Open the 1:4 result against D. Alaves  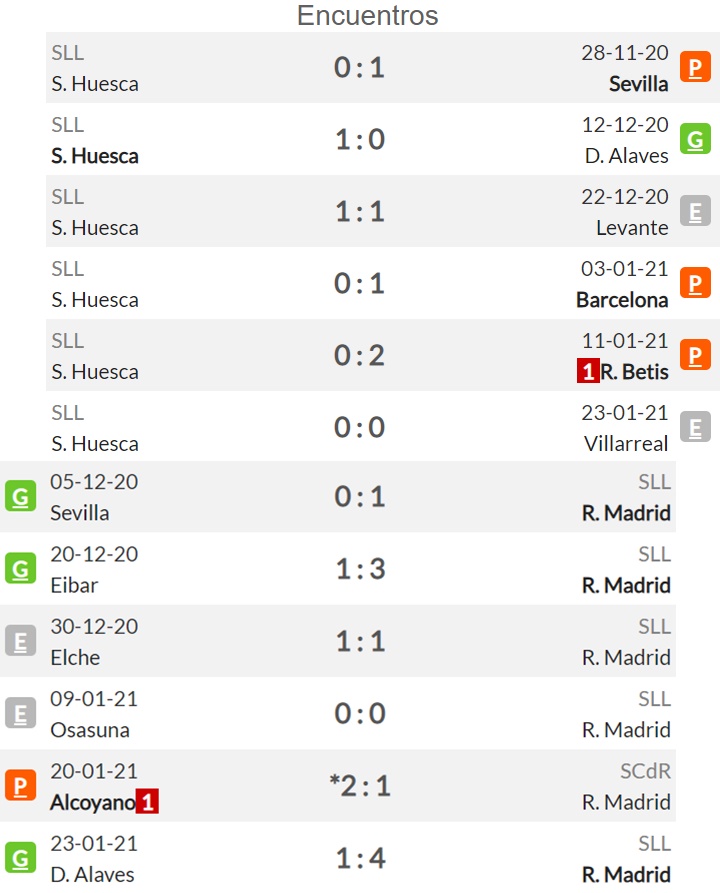point(361,858)
